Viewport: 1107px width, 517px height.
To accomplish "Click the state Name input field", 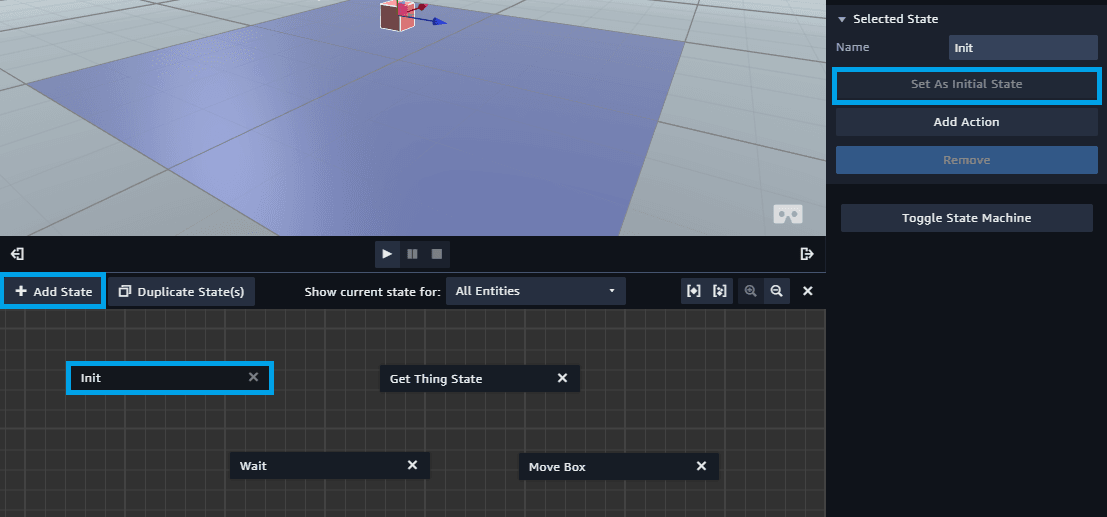I will (1022, 47).
